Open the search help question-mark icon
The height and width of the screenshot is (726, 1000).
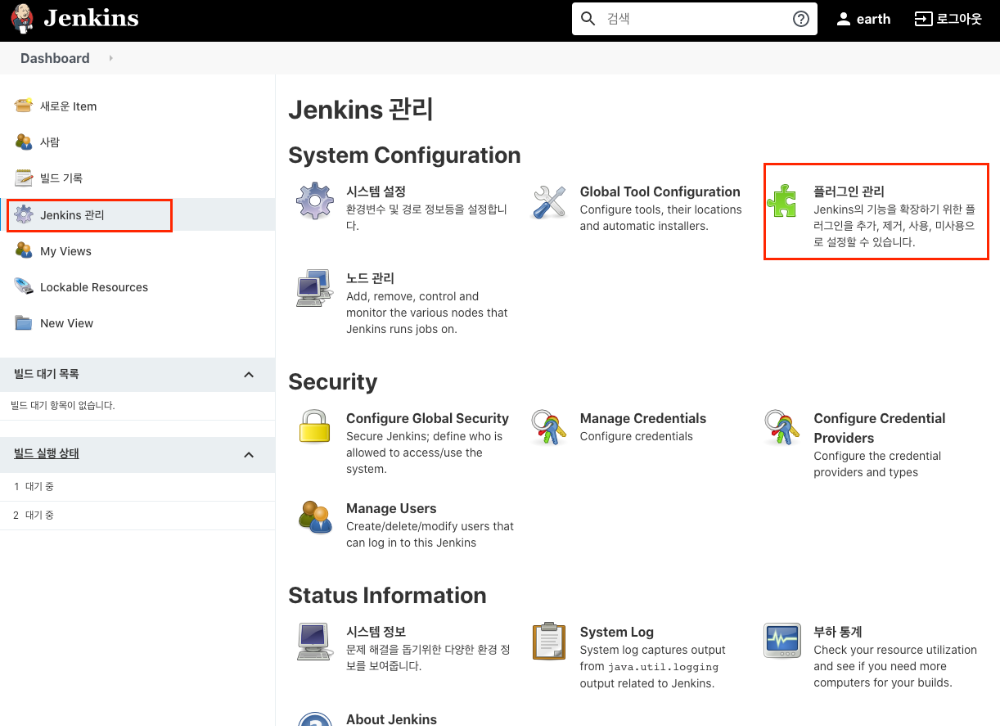pyautogui.click(x=801, y=19)
